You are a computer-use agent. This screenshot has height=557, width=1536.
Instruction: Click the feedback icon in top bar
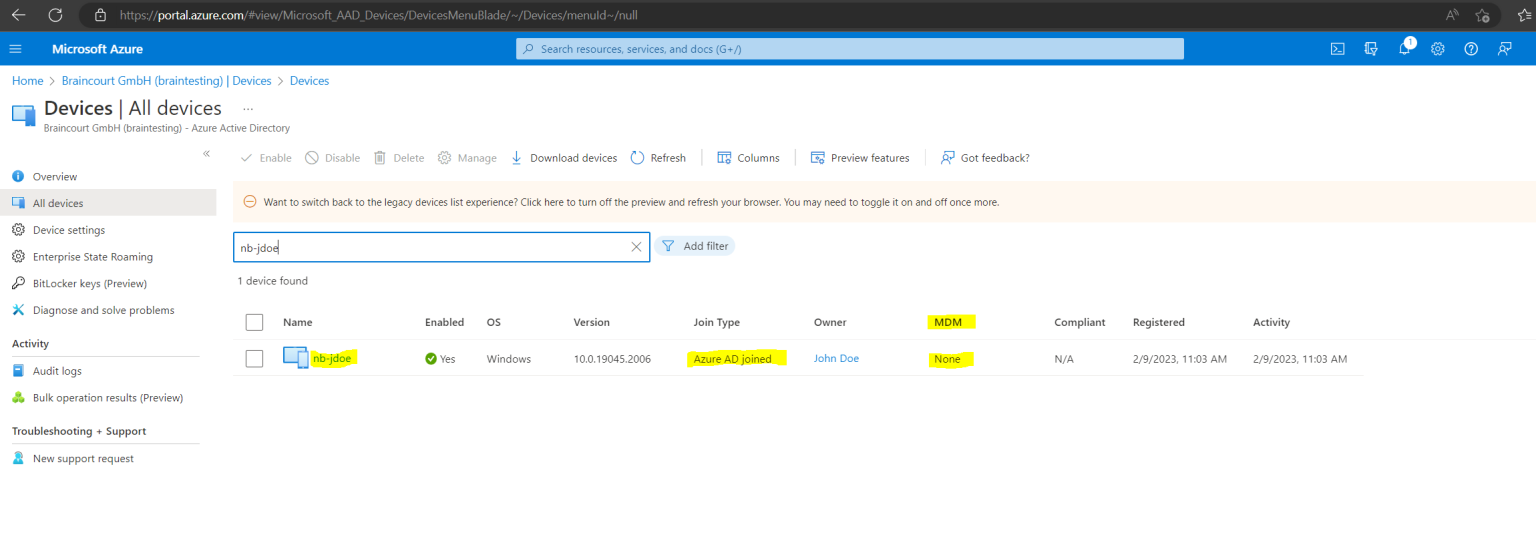coord(1505,49)
